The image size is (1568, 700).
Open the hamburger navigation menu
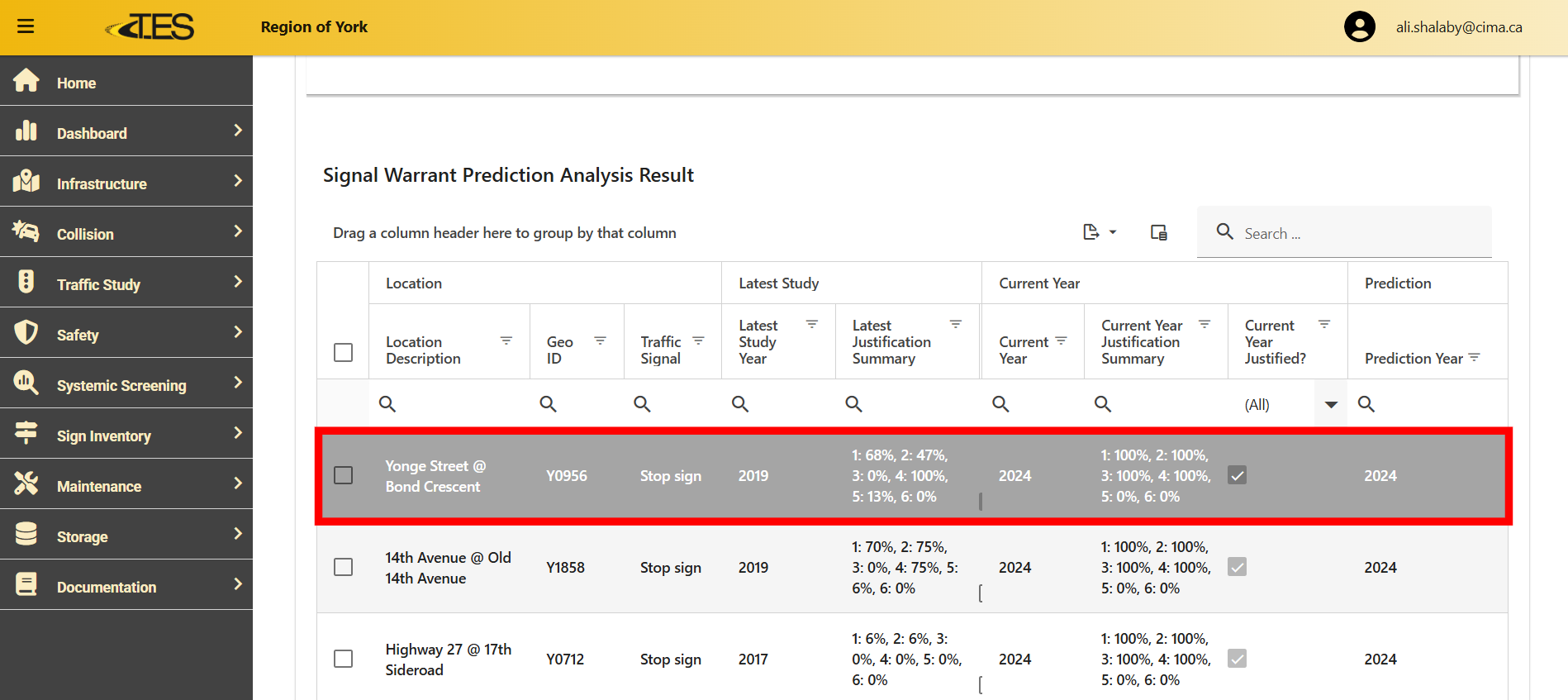pyautogui.click(x=26, y=26)
